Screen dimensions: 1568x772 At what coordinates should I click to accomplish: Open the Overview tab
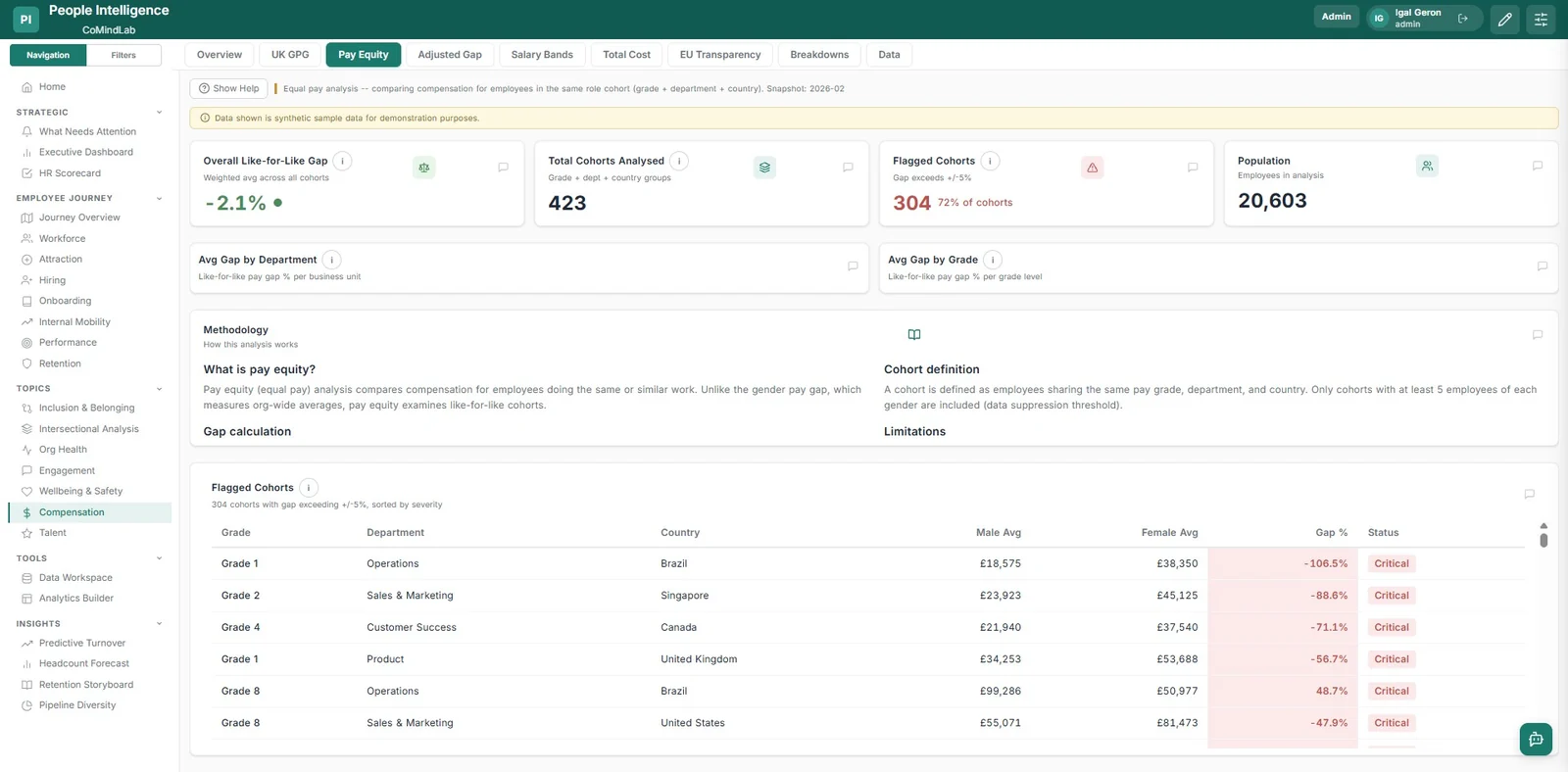pyautogui.click(x=220, y=55)
